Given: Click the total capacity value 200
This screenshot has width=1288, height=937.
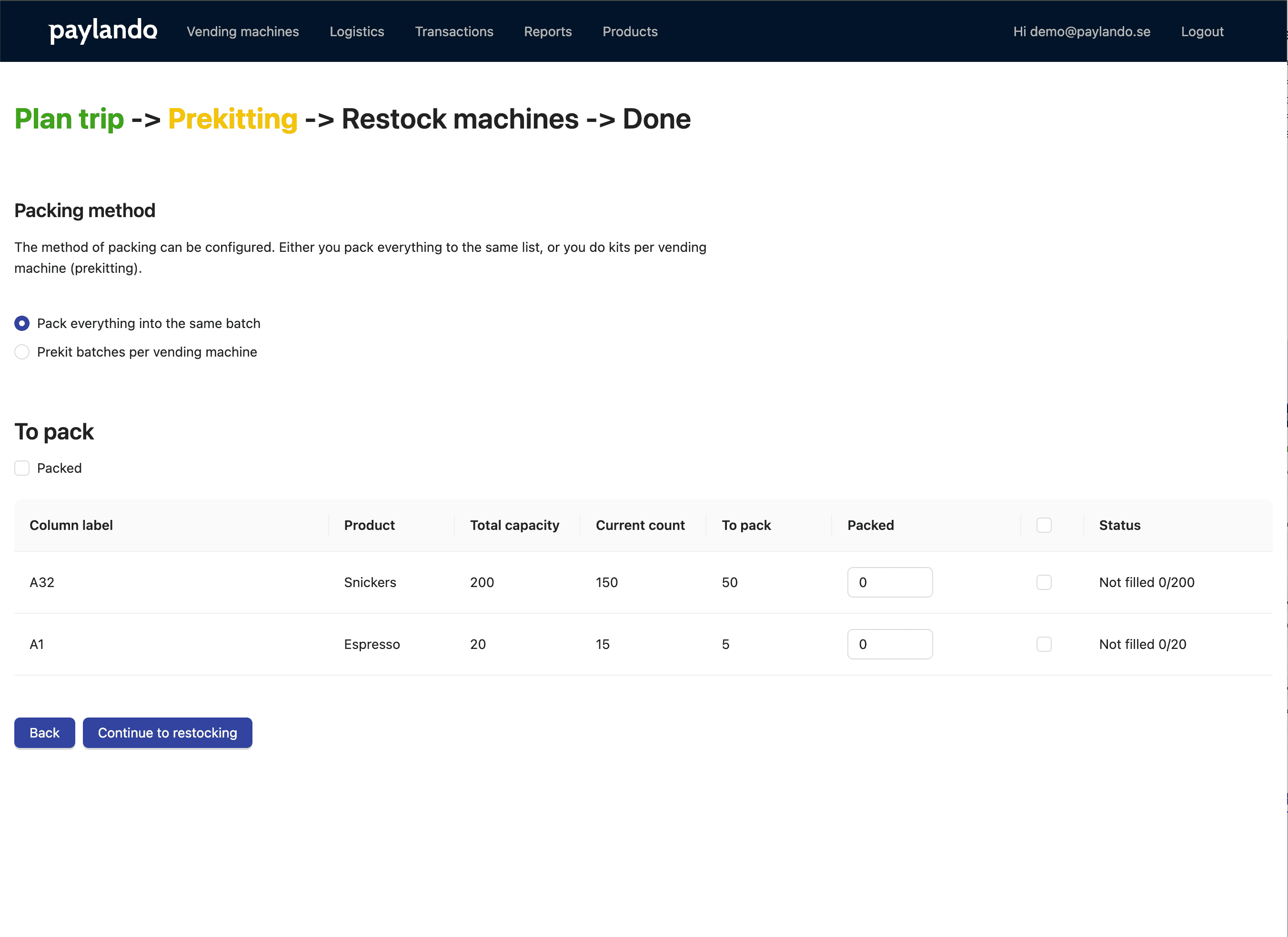Looking at the screenshot, I should tap(482, 582).
